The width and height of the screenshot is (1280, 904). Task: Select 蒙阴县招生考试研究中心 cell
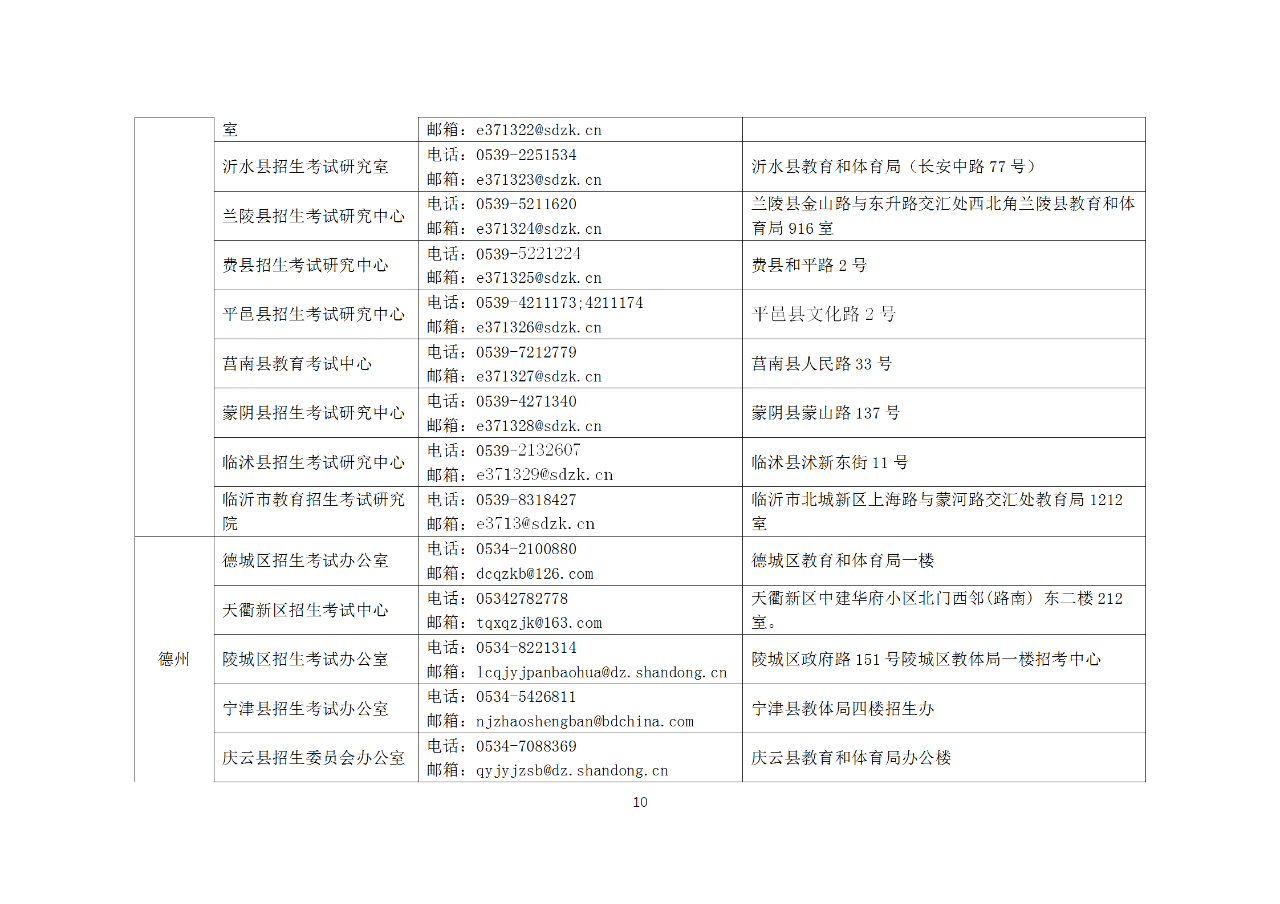[316, 413]
